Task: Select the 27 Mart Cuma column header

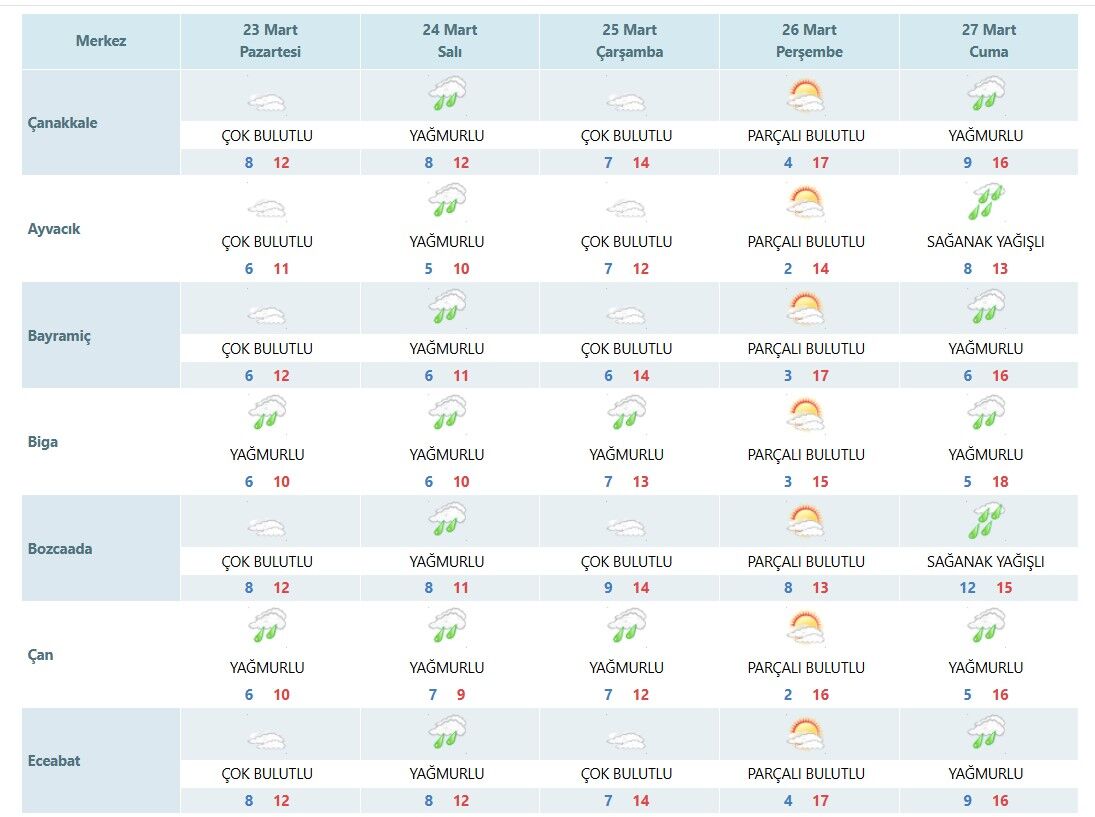Action: [989, 42]
